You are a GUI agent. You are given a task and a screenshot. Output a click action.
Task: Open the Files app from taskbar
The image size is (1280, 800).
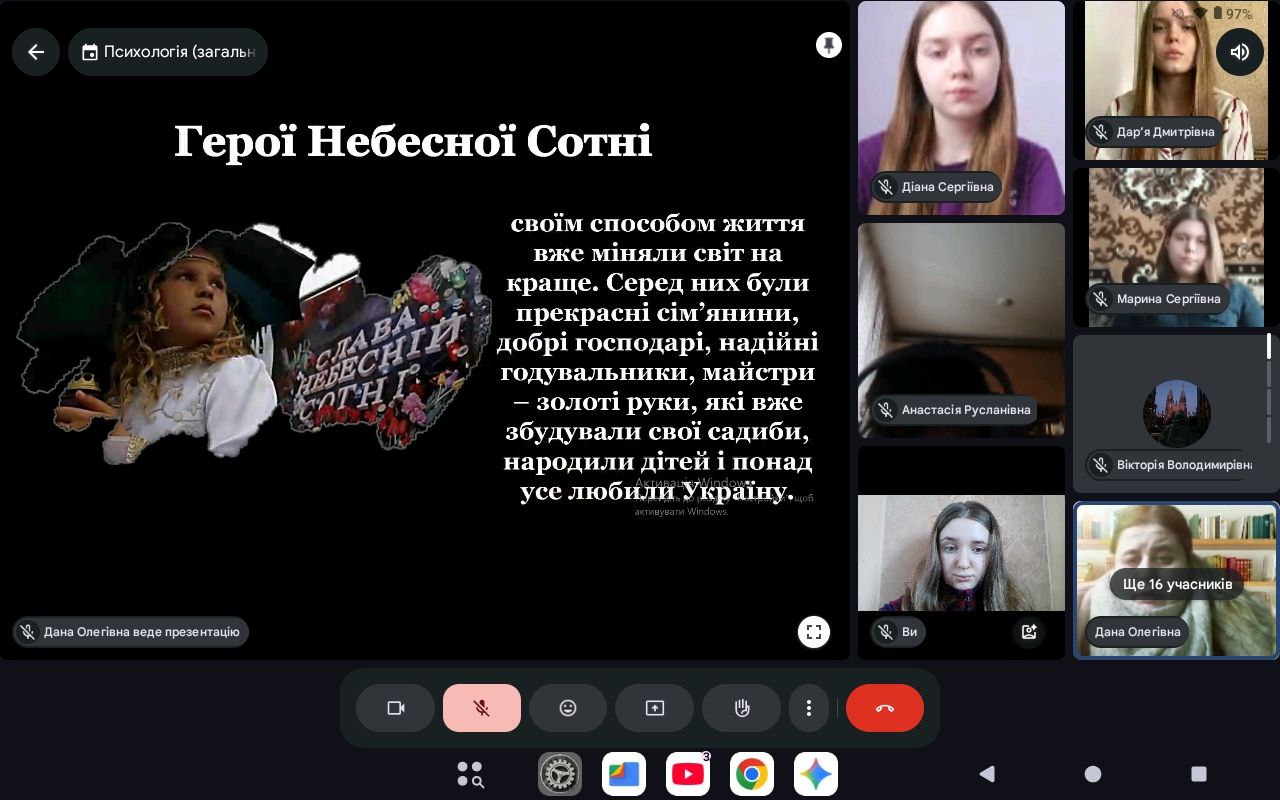point(624,774)
